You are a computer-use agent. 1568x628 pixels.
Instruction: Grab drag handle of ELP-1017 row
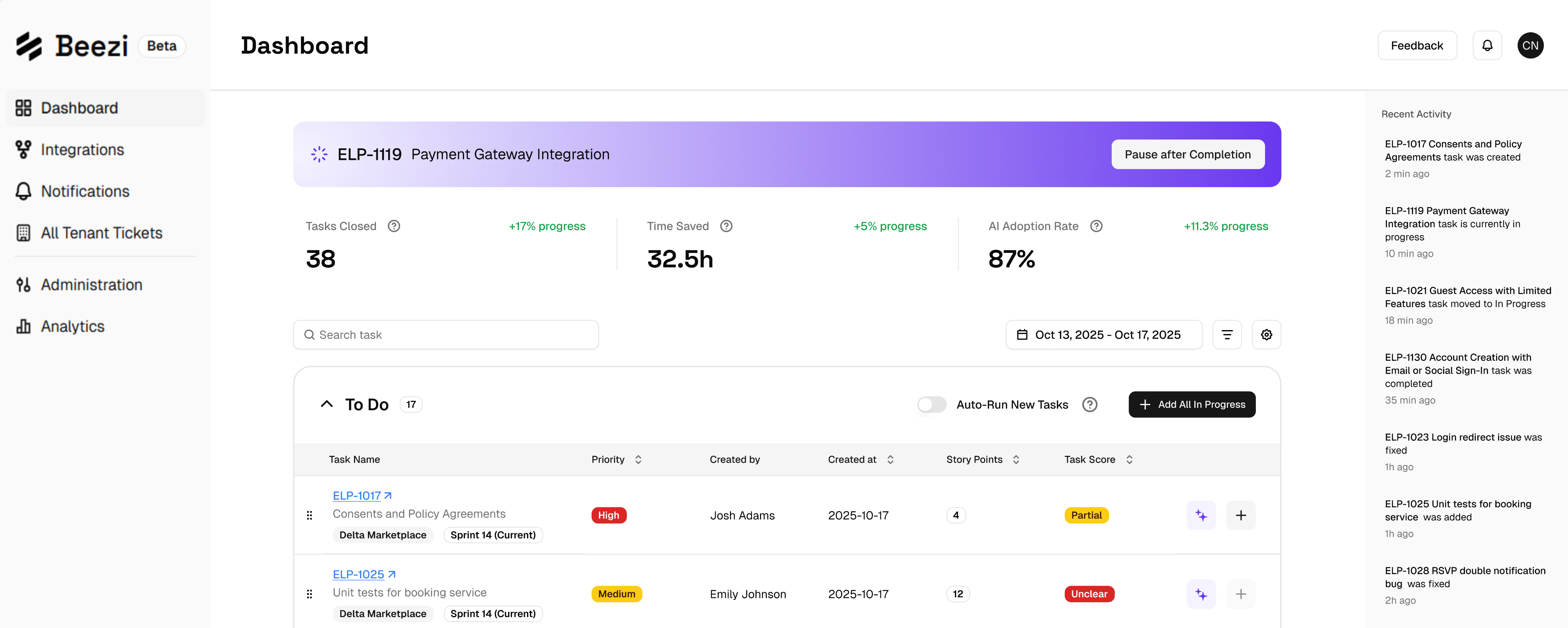coord(309,515)
